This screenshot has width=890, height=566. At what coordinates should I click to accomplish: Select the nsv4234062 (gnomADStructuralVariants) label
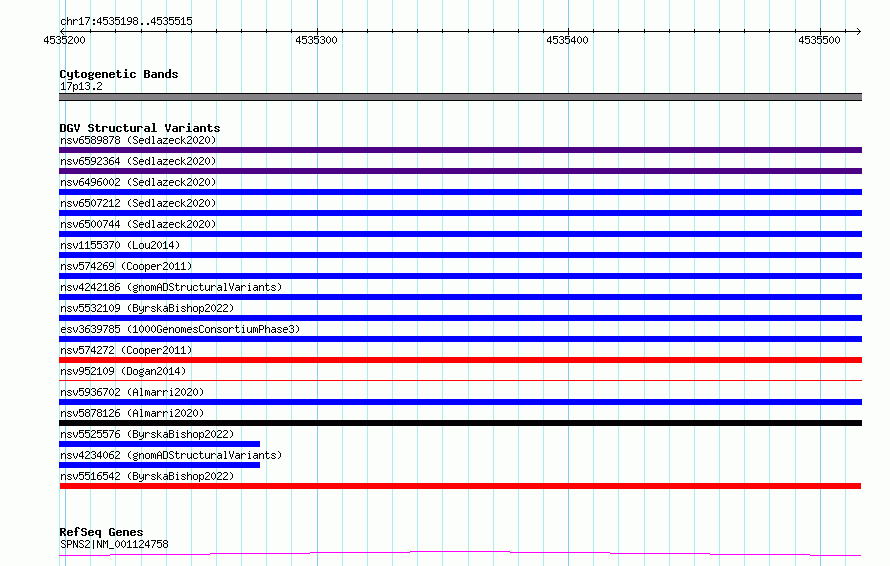click(171, 455)
